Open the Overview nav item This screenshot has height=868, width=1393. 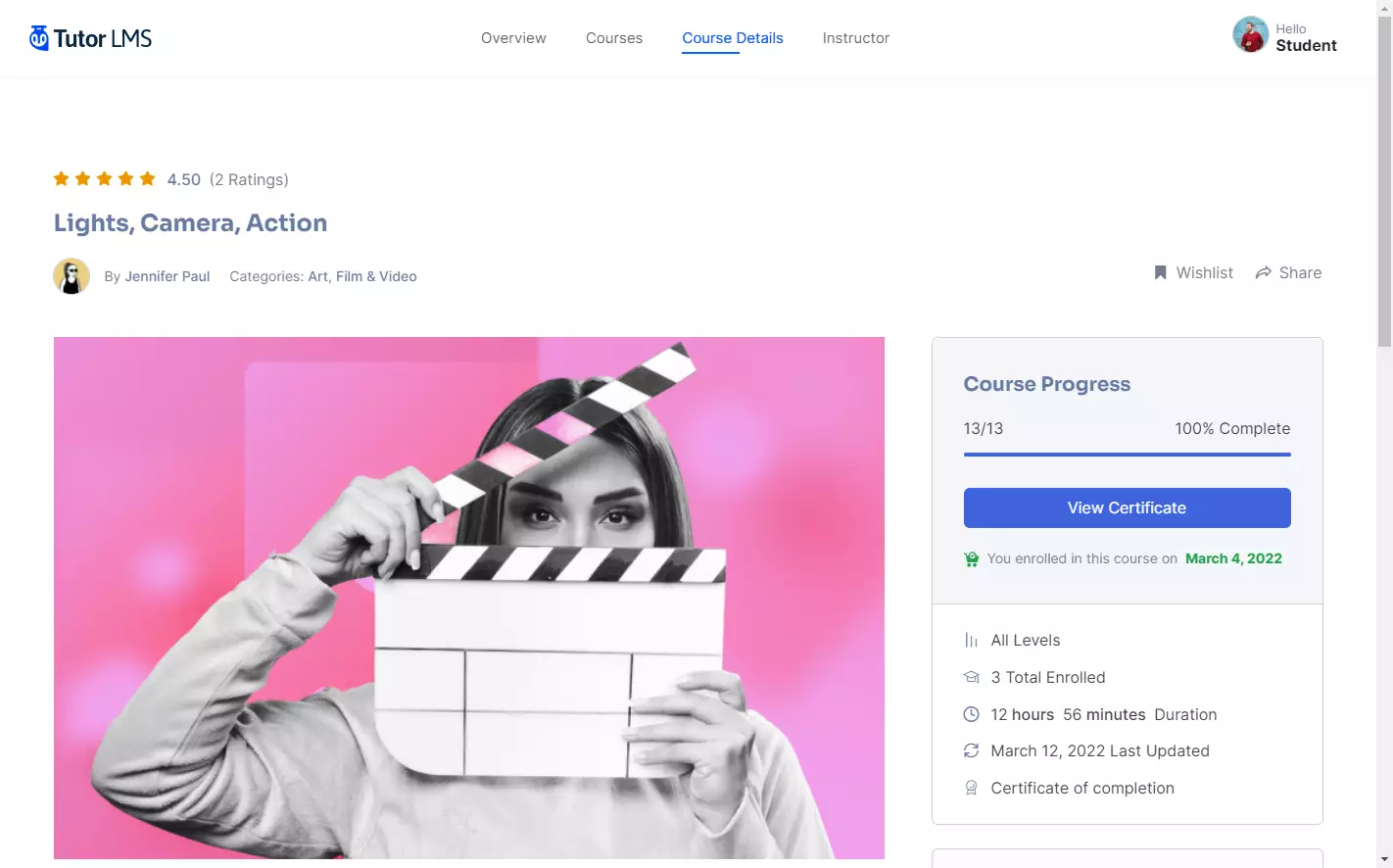513,38
